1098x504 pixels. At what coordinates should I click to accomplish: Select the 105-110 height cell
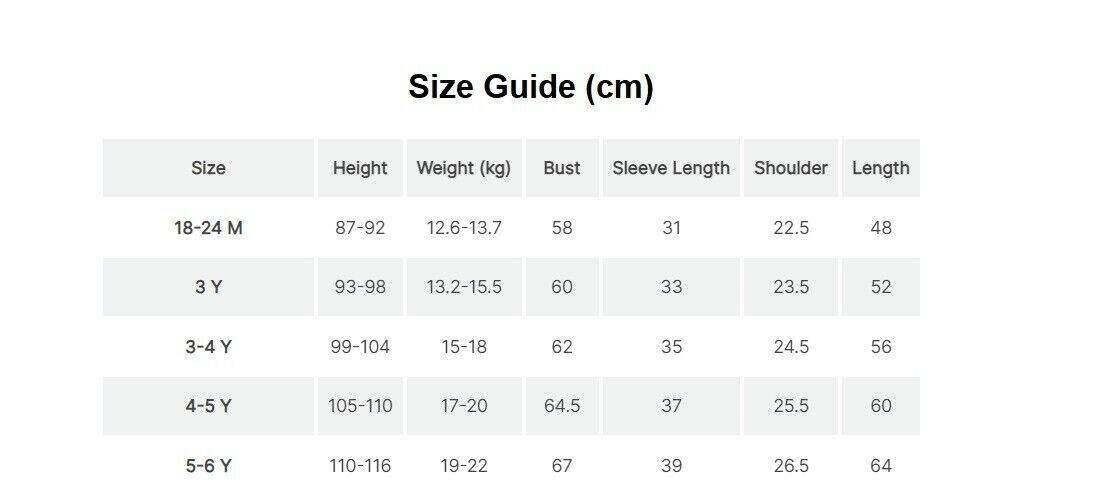360,406
